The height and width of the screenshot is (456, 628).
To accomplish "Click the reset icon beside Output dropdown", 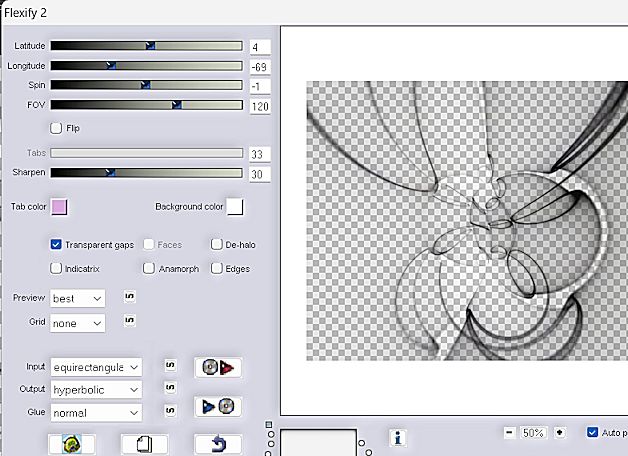I will click(169, 388).
